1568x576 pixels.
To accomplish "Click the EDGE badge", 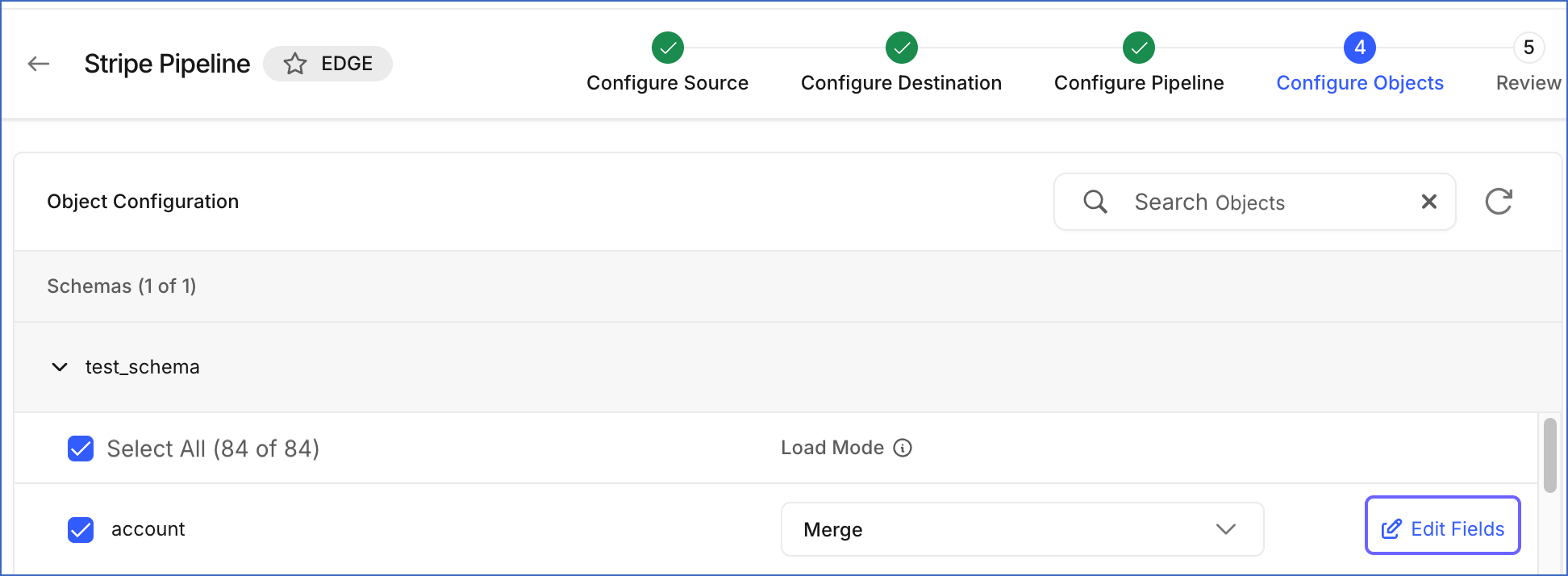I will click(328, 64).
